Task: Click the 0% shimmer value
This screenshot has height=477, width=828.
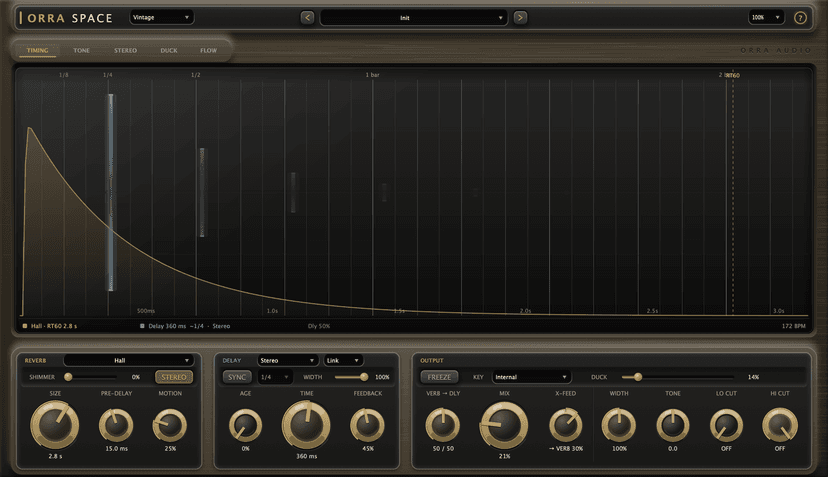Action: [x=136, y=377]
